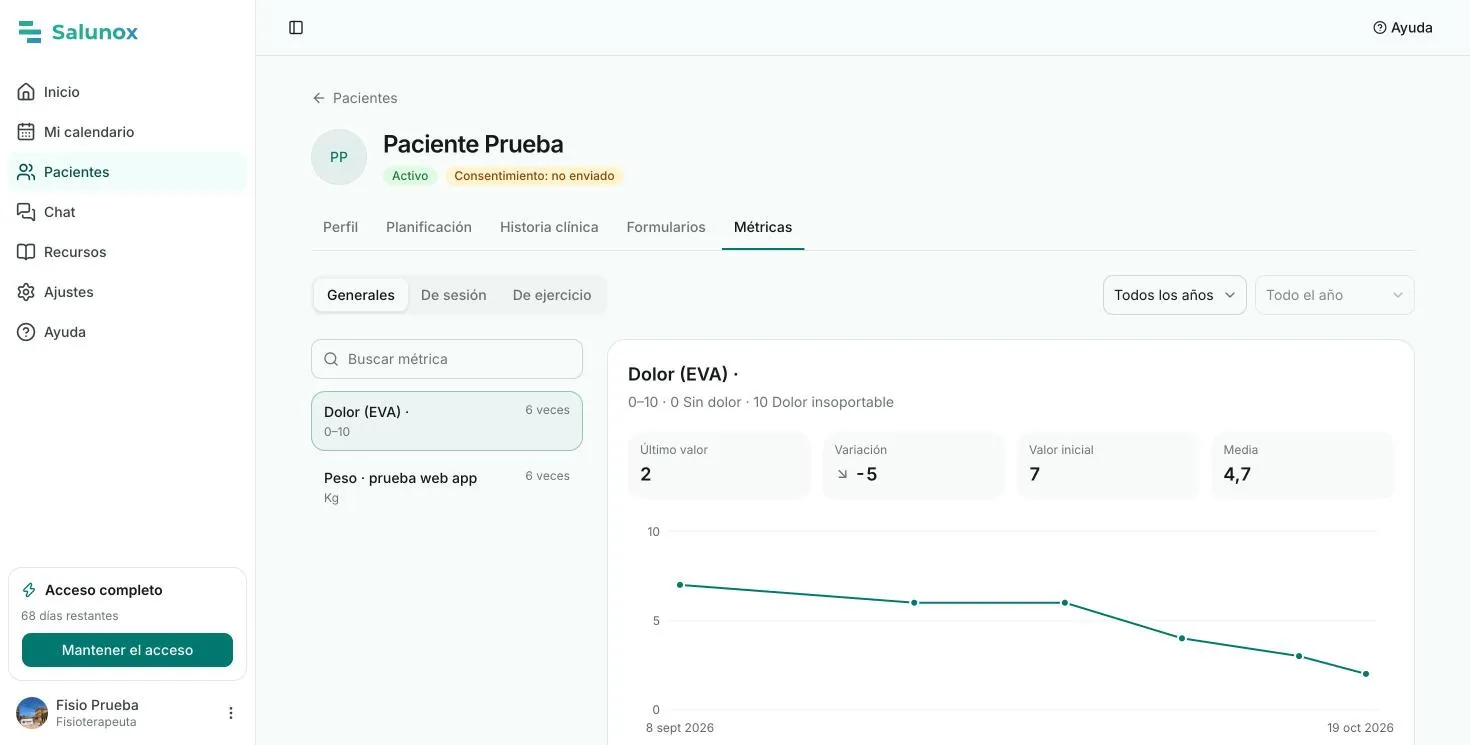Click the 68 días restantes text
The width and height of the screenshot is (1470, 745).
tap(70, 616)
